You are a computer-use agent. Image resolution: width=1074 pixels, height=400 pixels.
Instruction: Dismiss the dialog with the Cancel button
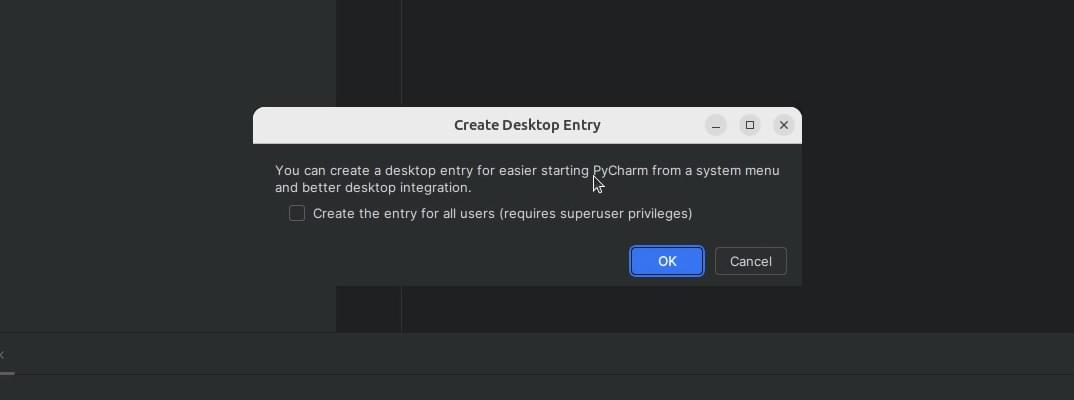[751, 261]
